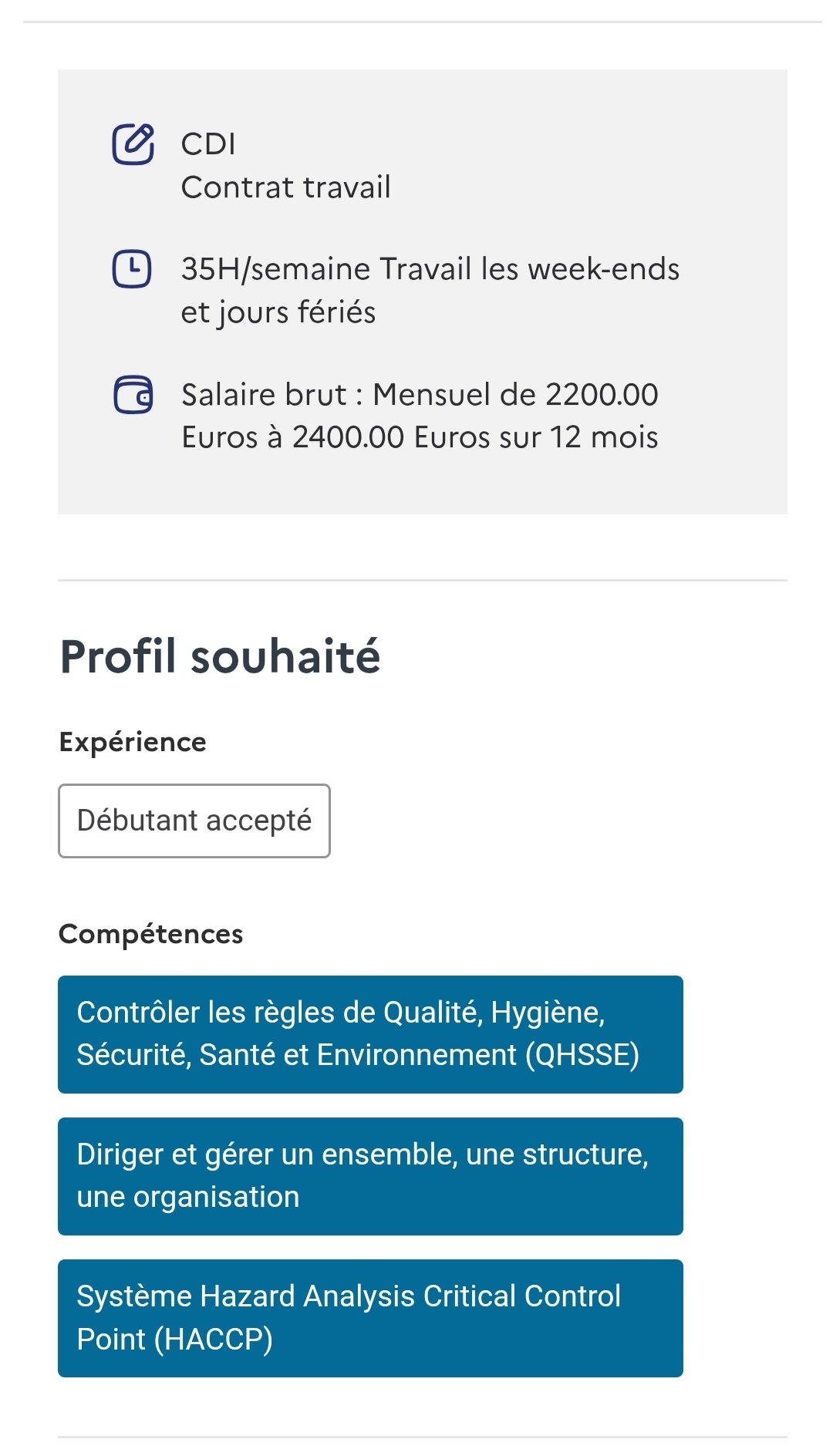The width and height of the screenshot is (833, 1456).
Task: Tap the '35H/semaine' working hours text
Action: click(276, 269)
